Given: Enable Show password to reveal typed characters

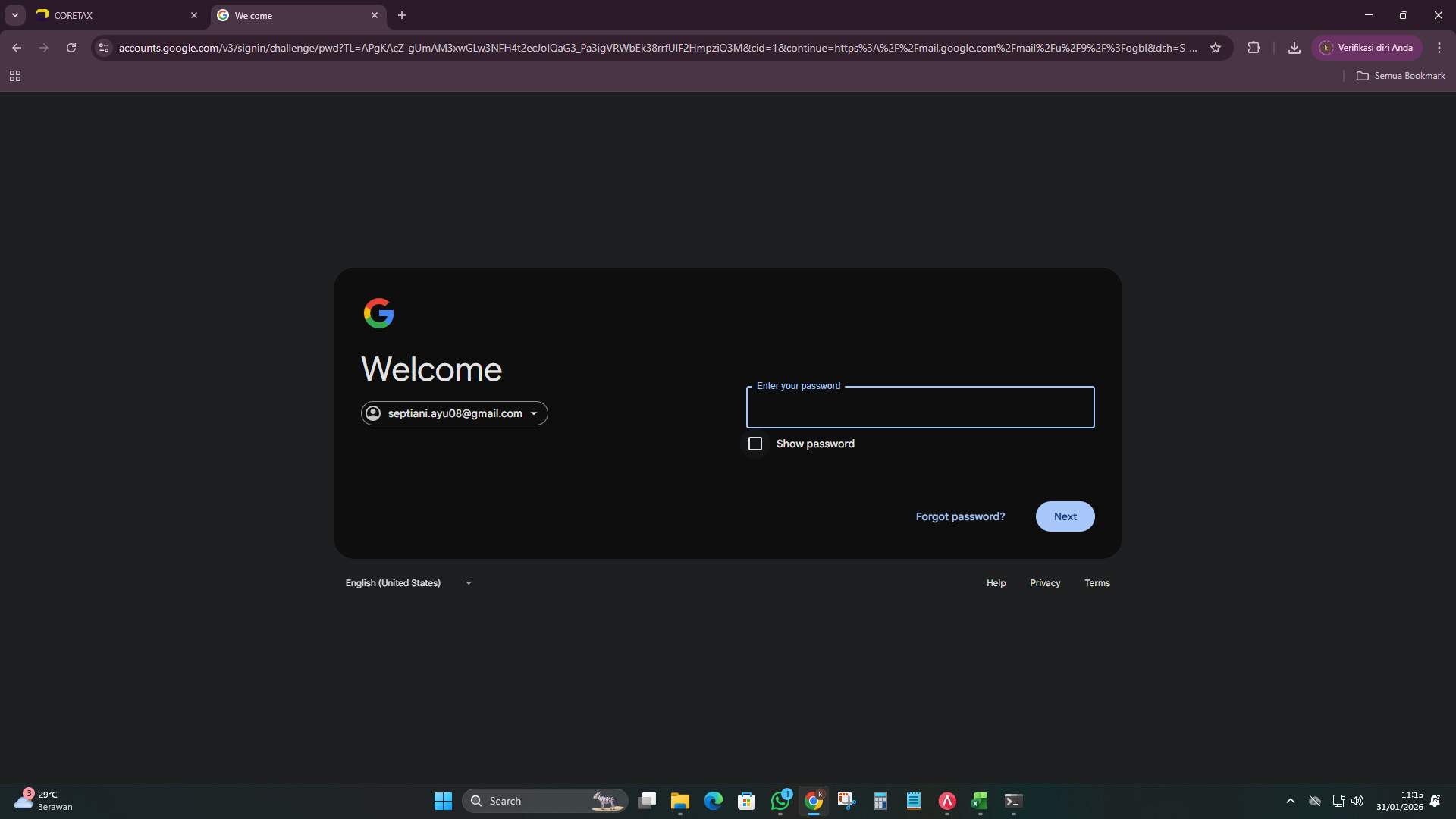Looking at the screenshot, I should 755,444.
